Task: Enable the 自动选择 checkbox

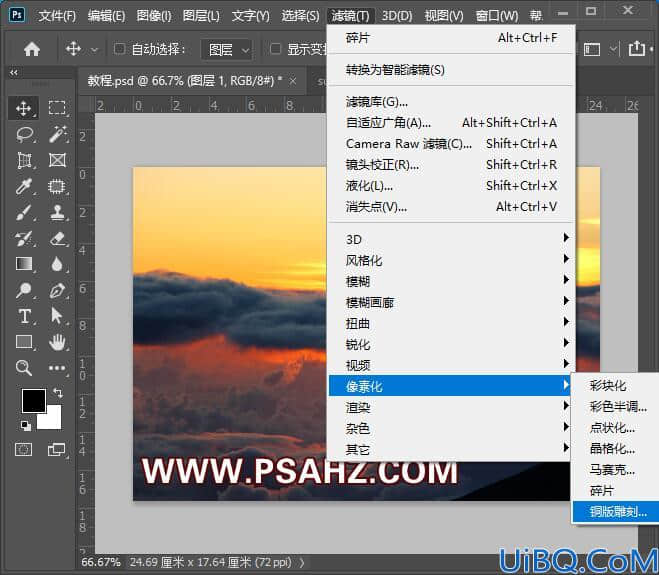Action: point(119,49)
